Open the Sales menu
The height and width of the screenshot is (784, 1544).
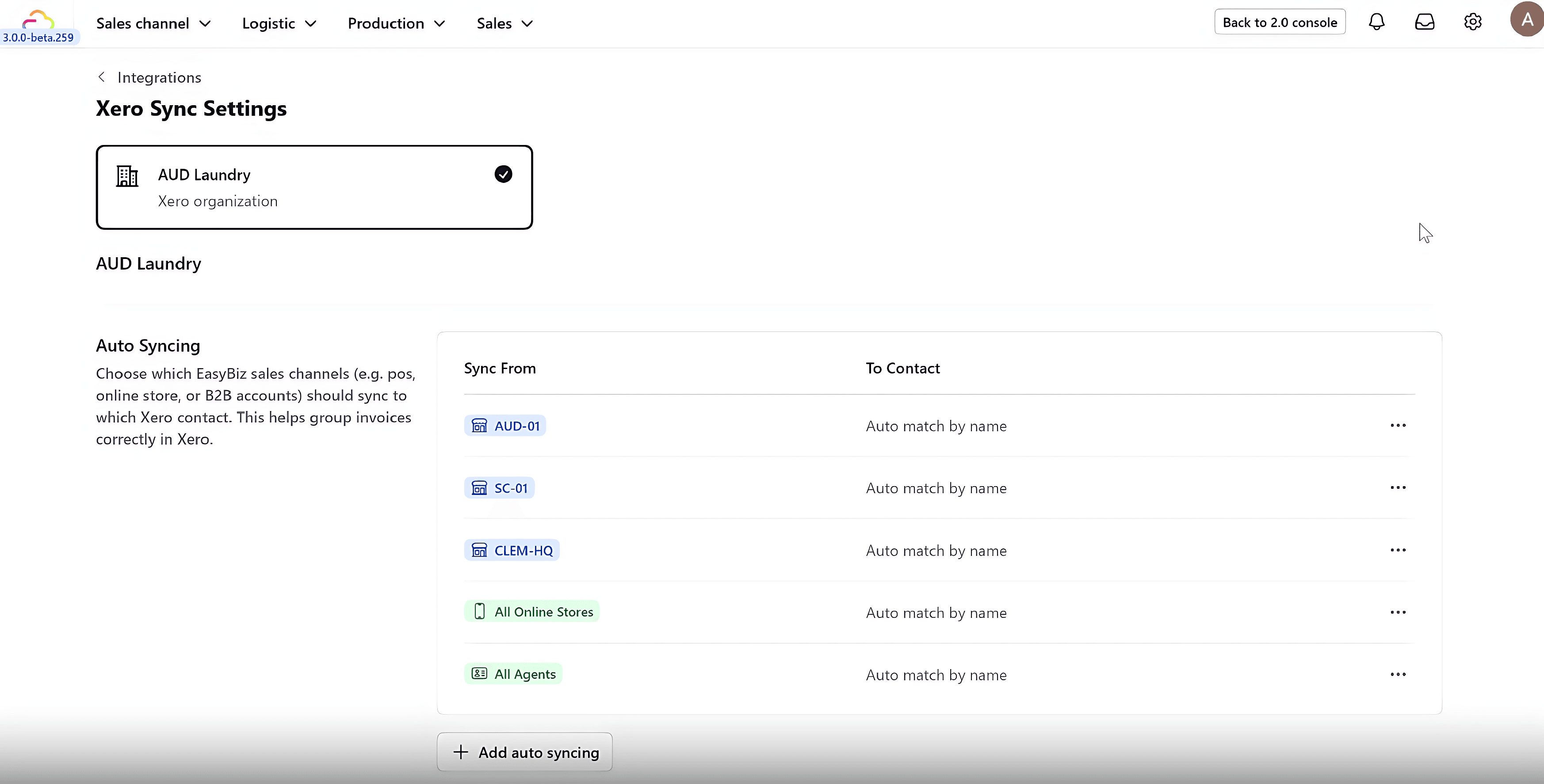(504, 23)
